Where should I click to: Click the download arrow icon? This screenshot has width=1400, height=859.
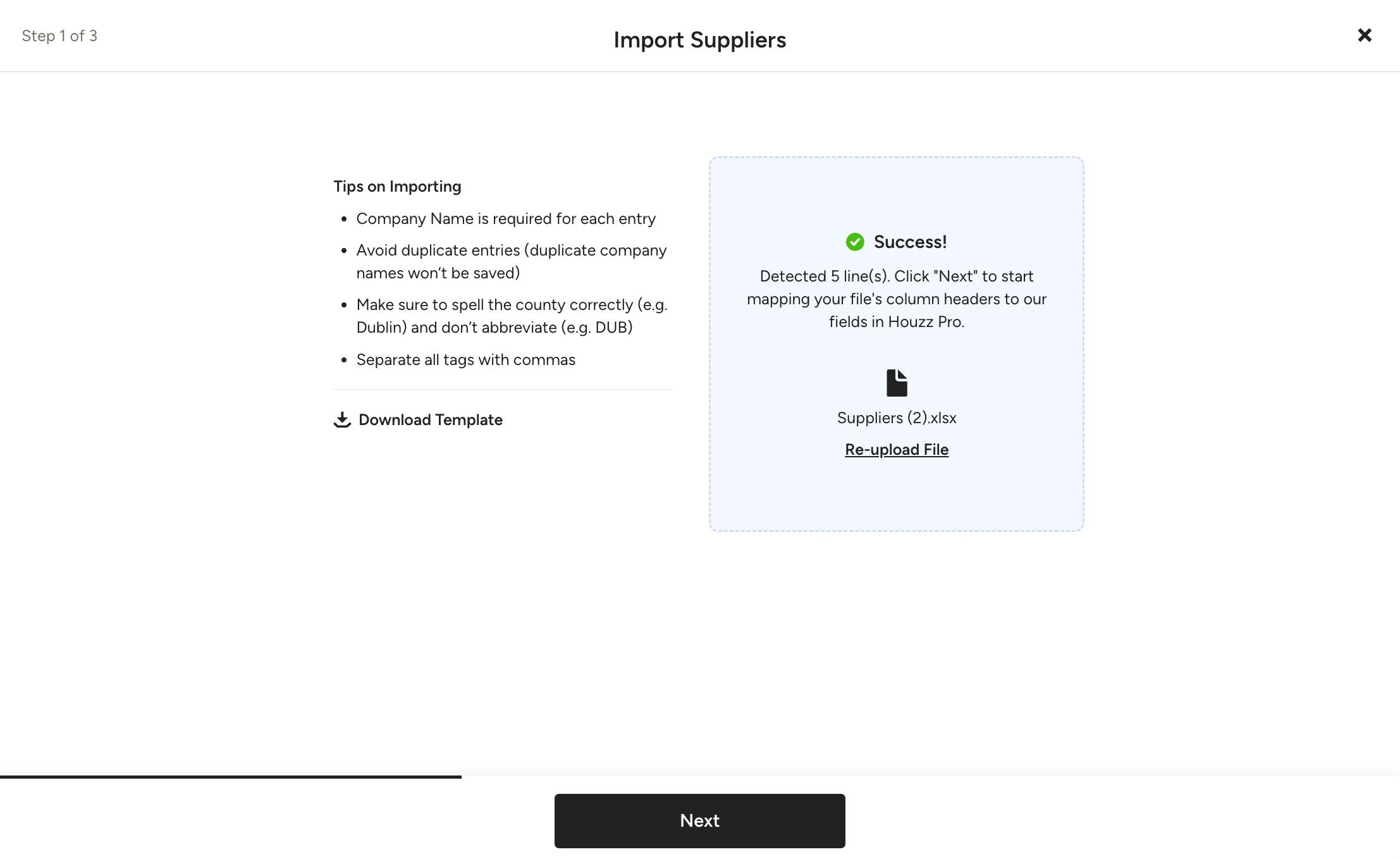click(x=342, y=420)
